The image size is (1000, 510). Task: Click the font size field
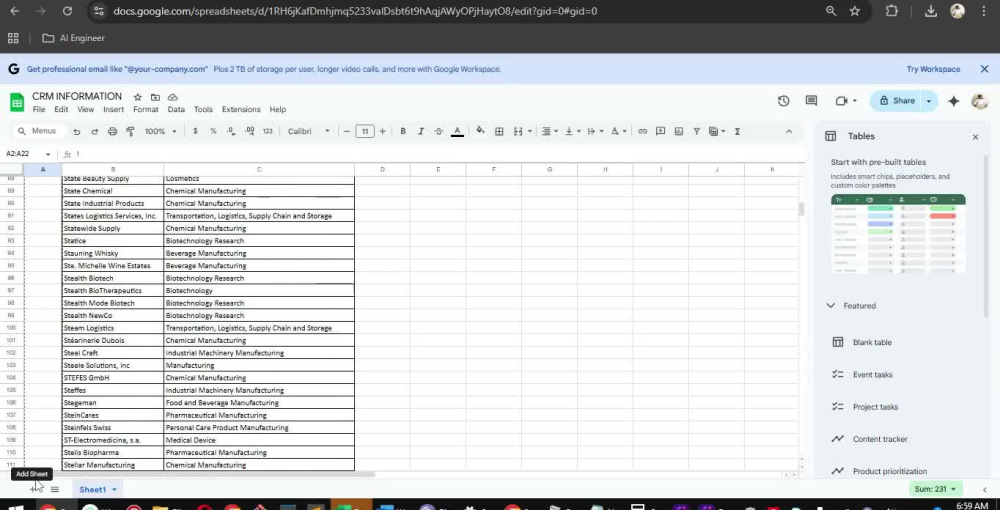coord(364,131)
